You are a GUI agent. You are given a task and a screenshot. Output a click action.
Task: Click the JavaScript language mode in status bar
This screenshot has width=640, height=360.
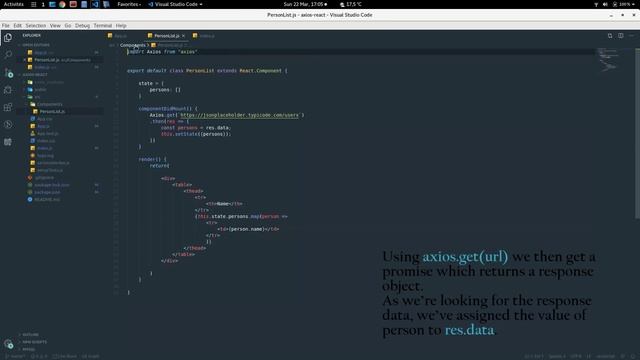tap(605, 356)
